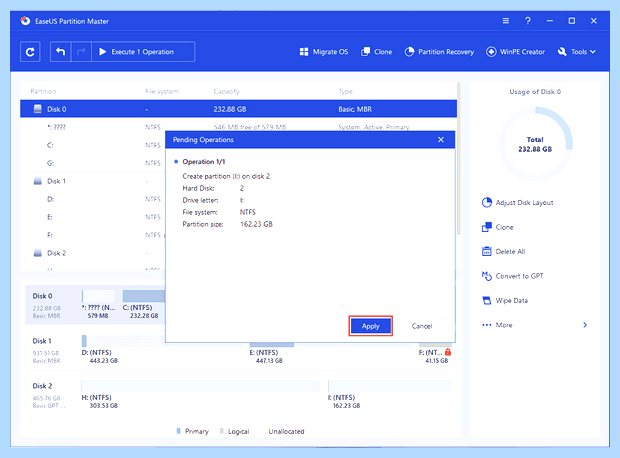Viewport: 620px width, 458px height.
Task: Open WinPE Creator
Action: point(515,52)
